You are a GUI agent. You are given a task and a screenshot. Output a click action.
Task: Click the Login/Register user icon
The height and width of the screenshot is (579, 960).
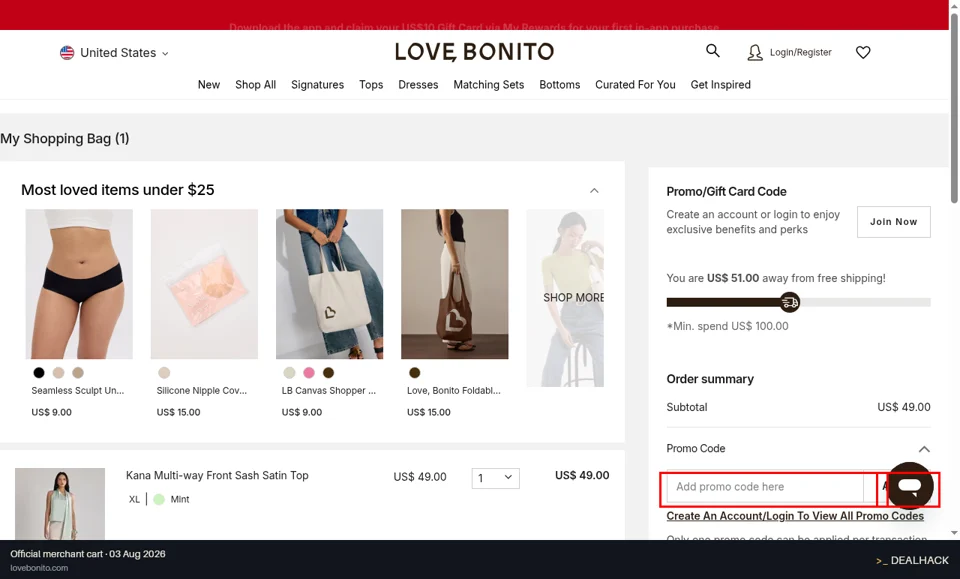click(755, 53)
